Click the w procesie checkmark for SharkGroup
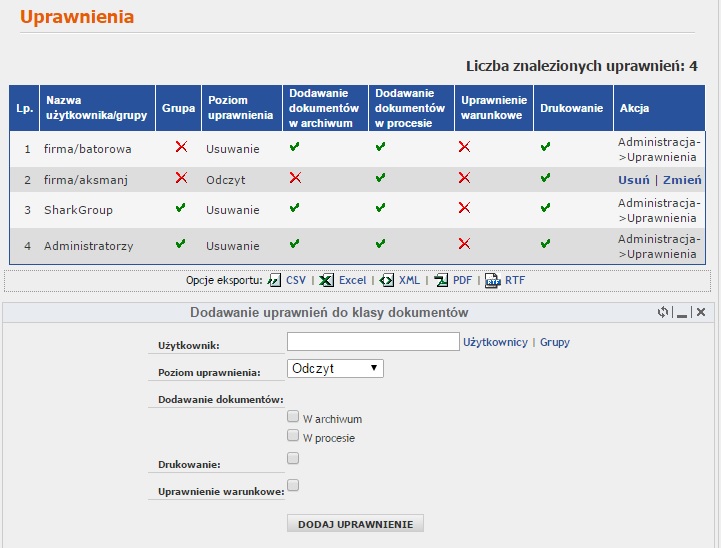Image resolution: width=721 pixels, height=548 pixels. [380, 207]
